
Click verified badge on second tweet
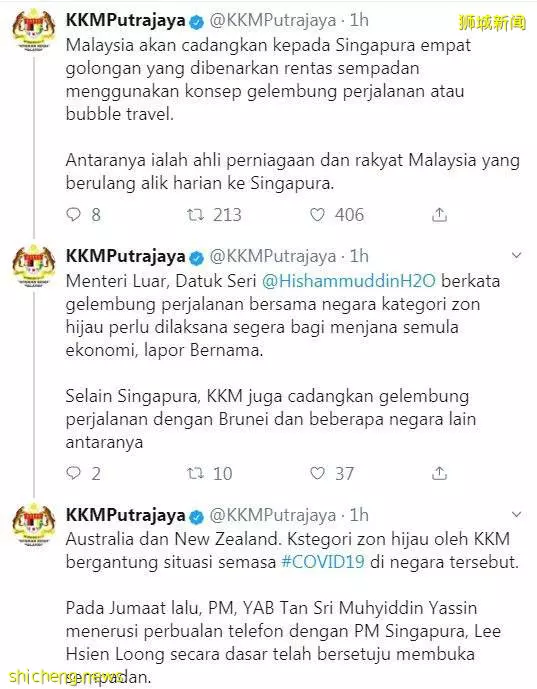coord(196,258)
